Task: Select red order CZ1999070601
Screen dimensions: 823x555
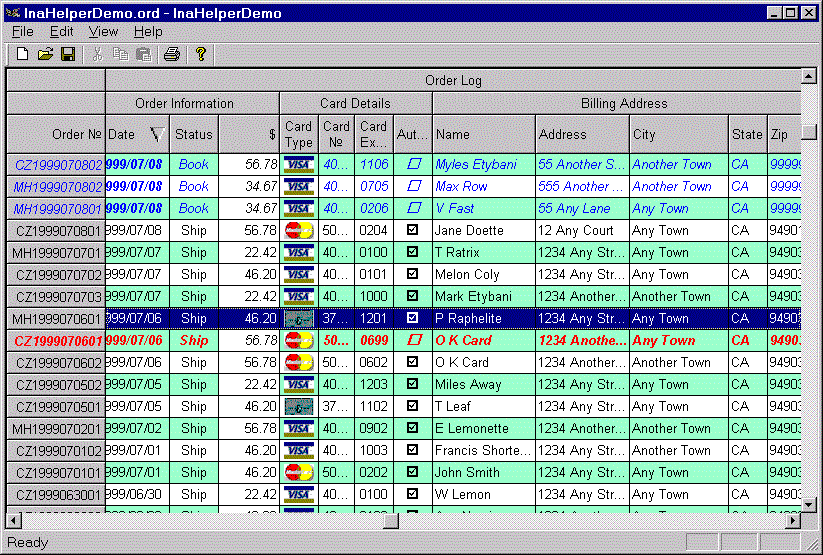Action: click(x=56, y=341)
